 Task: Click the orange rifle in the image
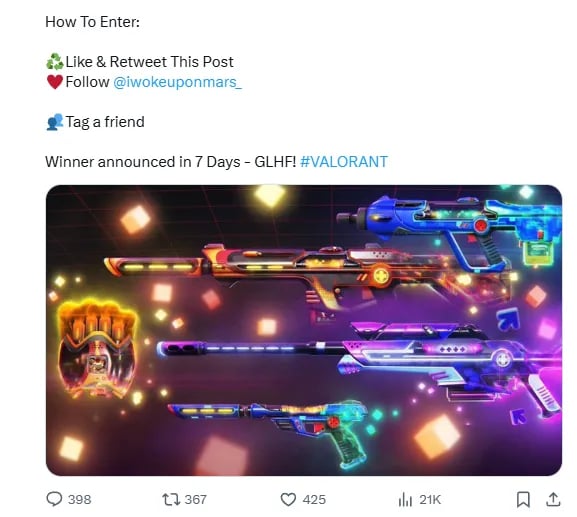point(305,274)
